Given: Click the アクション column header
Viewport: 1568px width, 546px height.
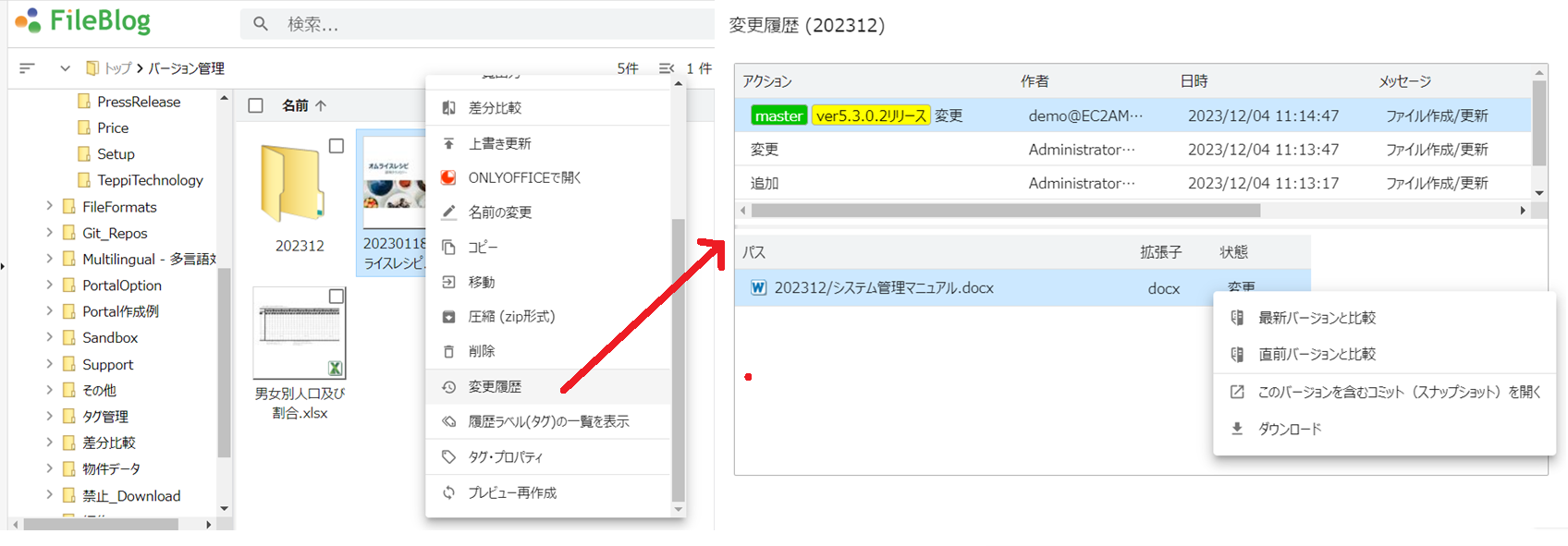Looking at the screenshot, I should click(767, 81).
